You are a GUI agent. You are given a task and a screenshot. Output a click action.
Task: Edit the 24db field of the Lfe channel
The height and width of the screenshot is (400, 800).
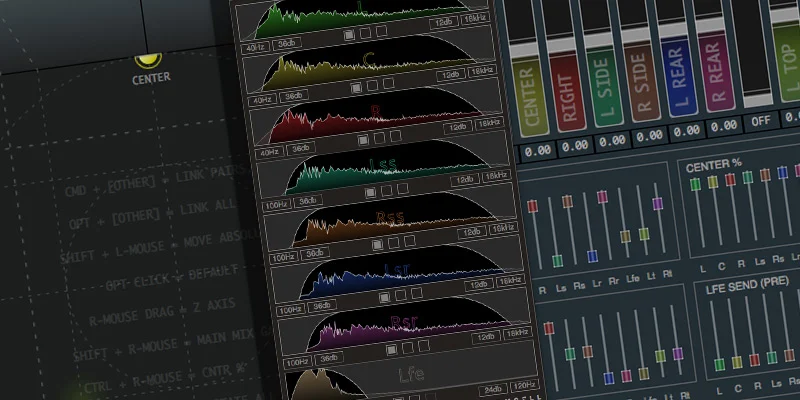click(492, 389)
